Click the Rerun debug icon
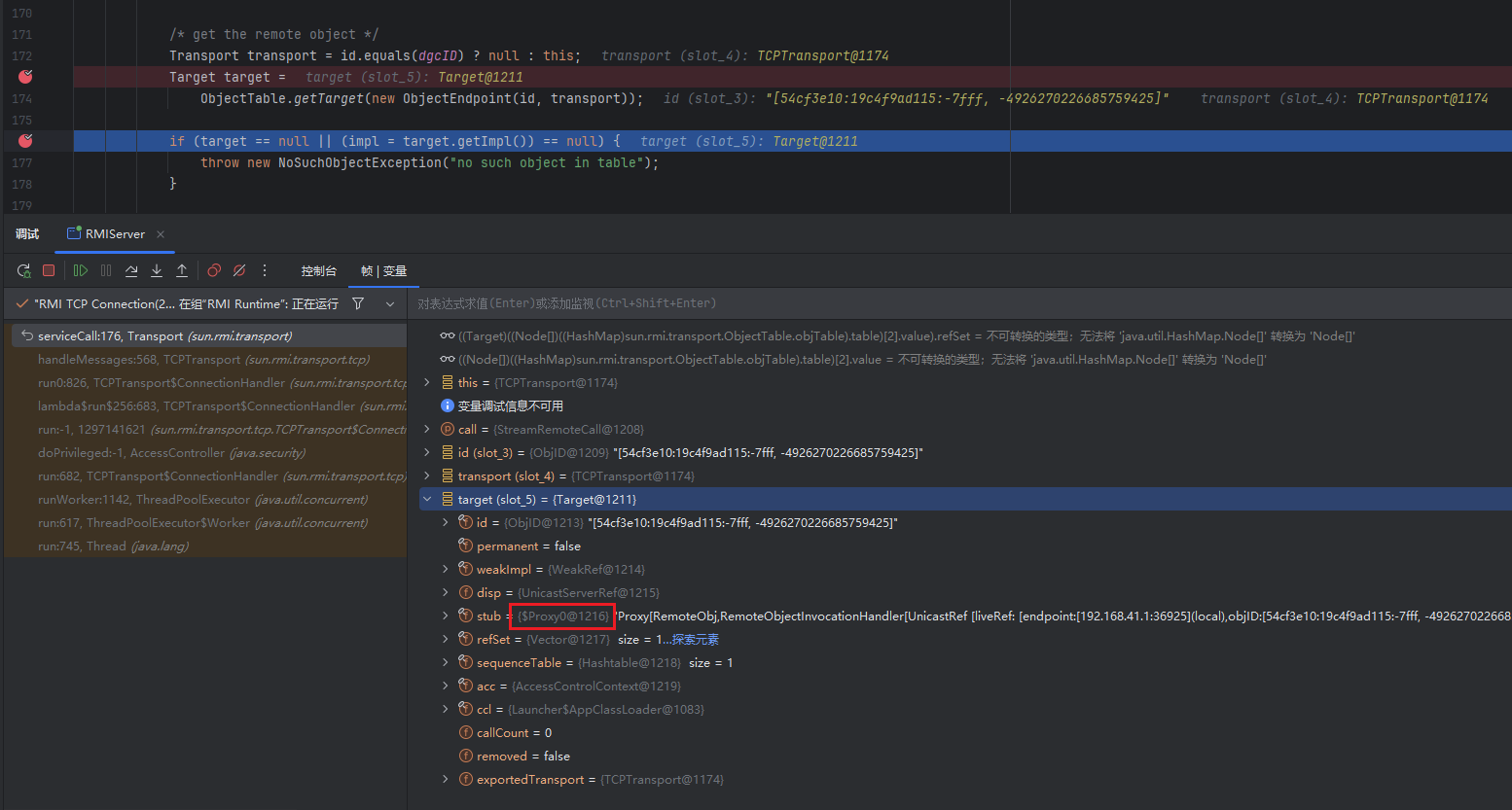 (x=24, y=270)
